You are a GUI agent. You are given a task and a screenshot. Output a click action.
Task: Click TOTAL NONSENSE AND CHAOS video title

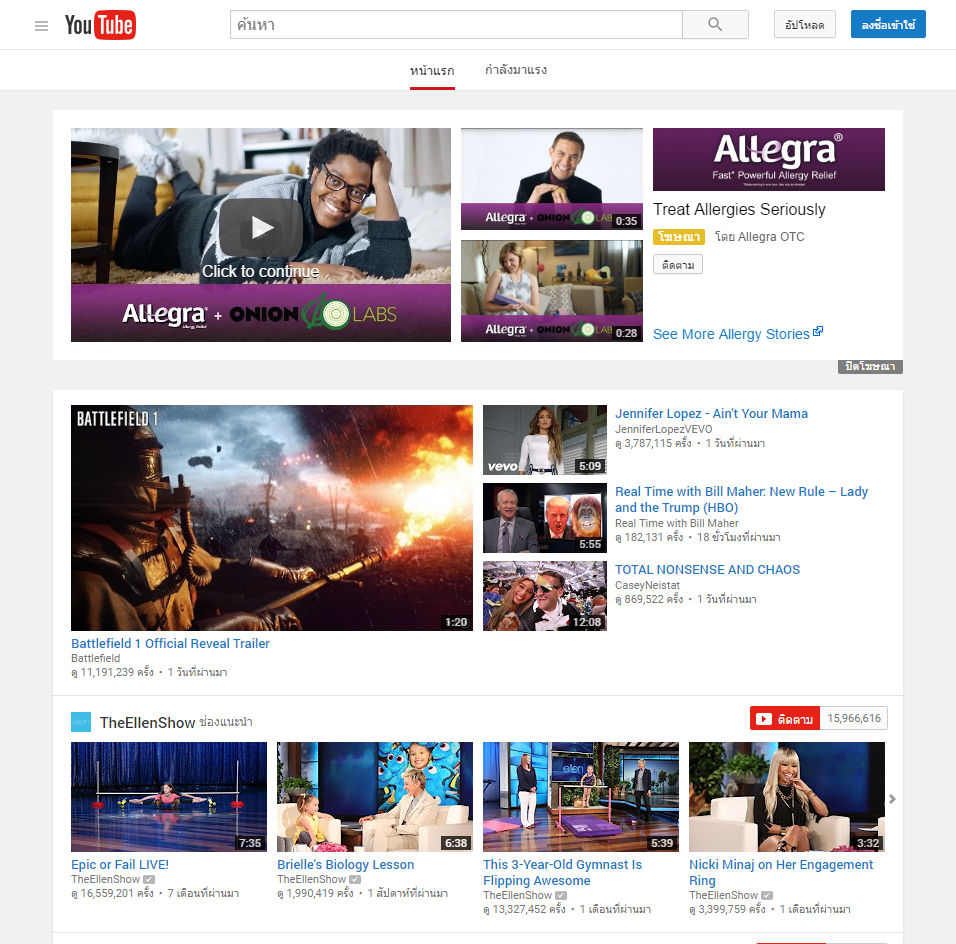click(707, 570)
